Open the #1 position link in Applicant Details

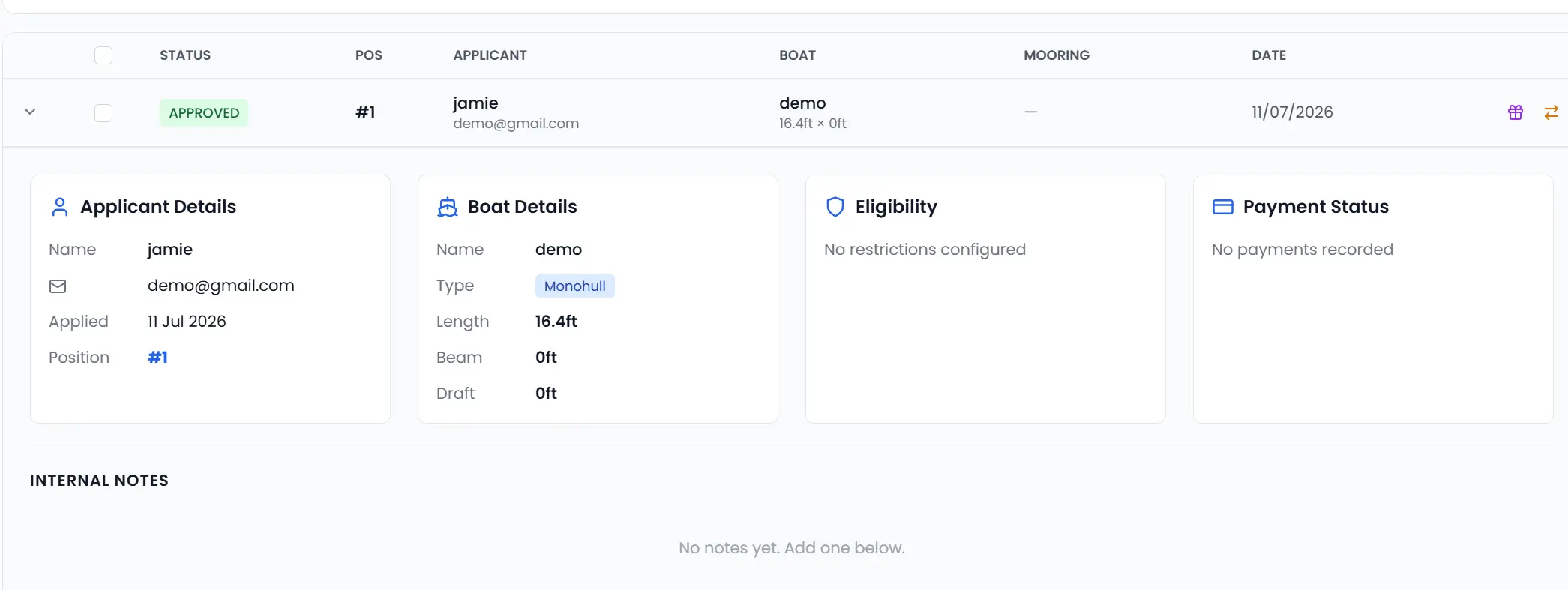157,358
